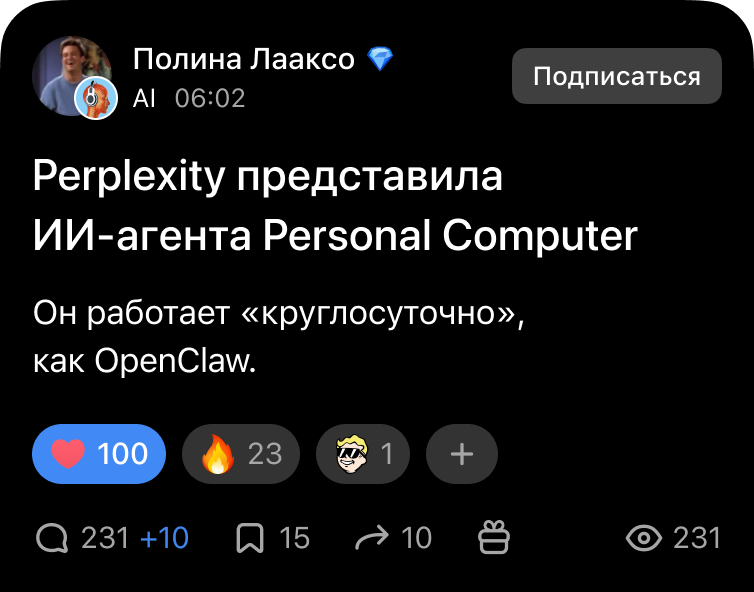Click the gift box icon
Viewport: 754px width, 592px height.
coord(494,538)
